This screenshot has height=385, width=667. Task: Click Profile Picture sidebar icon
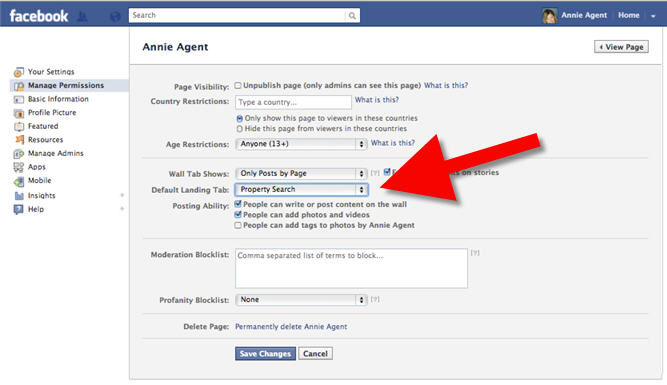coord(19,113)
